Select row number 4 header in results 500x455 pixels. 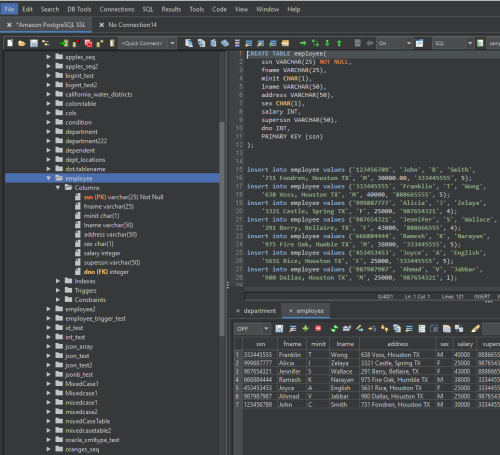point(237,380)
